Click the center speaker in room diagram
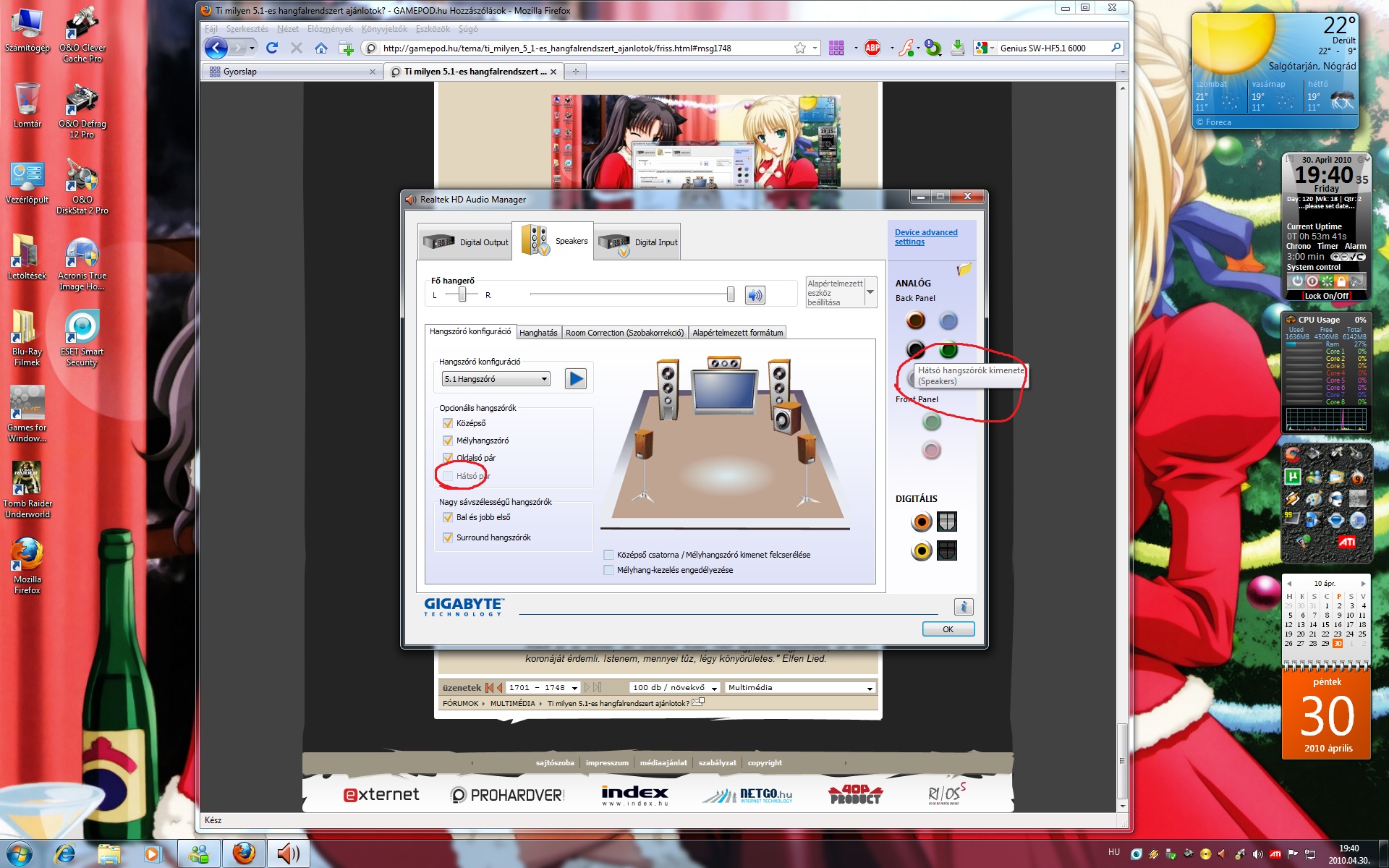Image resolution: width=1389 pixels, height=868 pixels. click(x=724, y=362)
